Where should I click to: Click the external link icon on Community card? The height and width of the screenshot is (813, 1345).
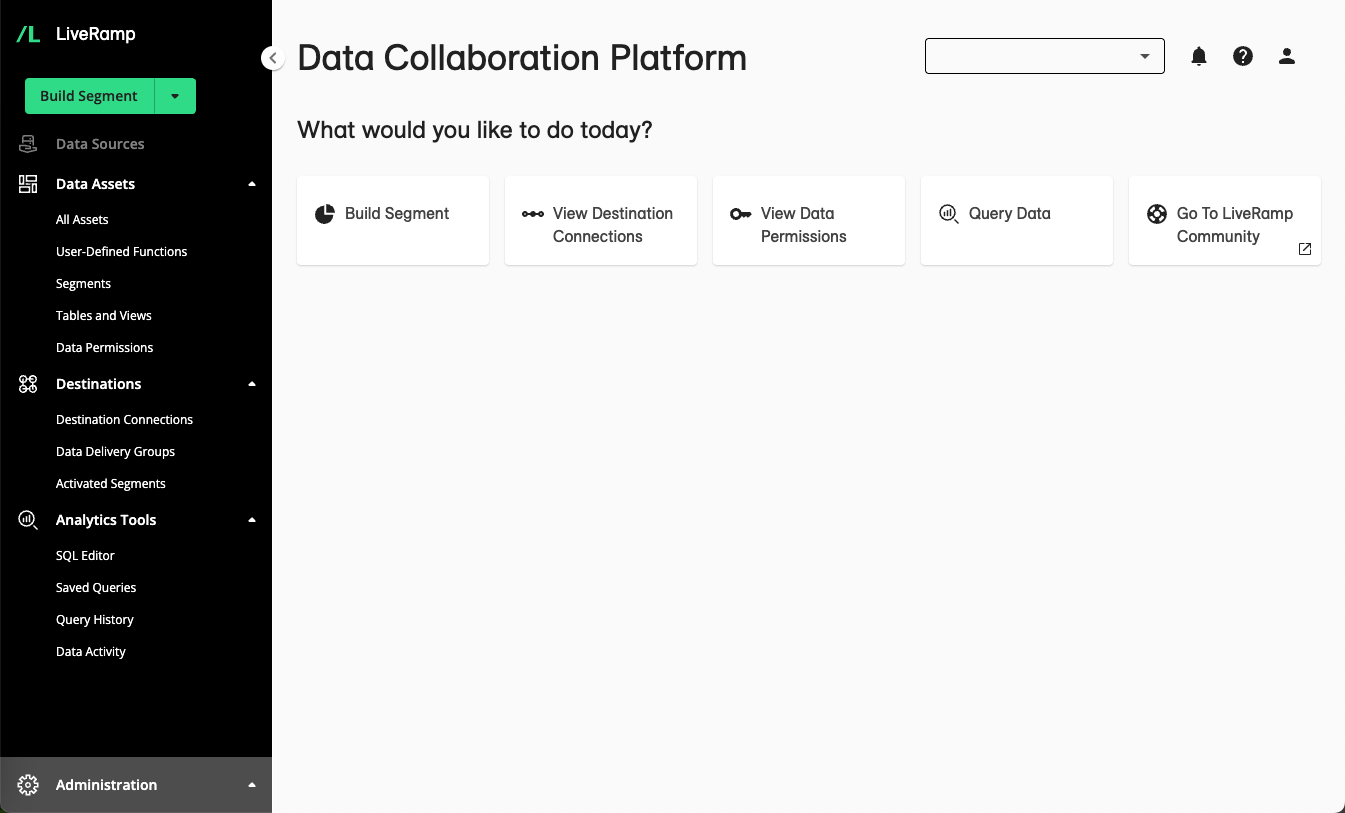tap(1305, 249)
